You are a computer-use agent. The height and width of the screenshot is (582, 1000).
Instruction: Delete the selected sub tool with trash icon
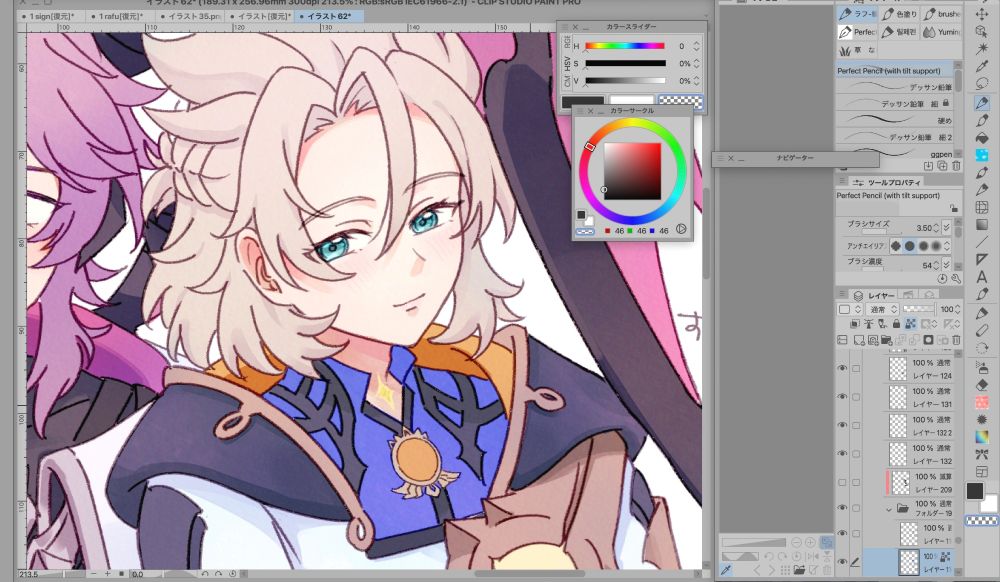click(x=956, y=166)
